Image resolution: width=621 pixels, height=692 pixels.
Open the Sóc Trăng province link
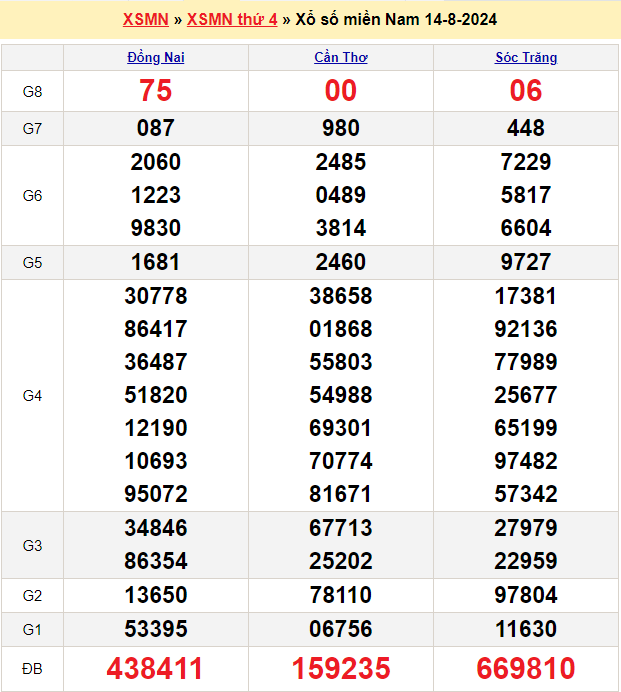pyautogui.click(x=526, y=58)
